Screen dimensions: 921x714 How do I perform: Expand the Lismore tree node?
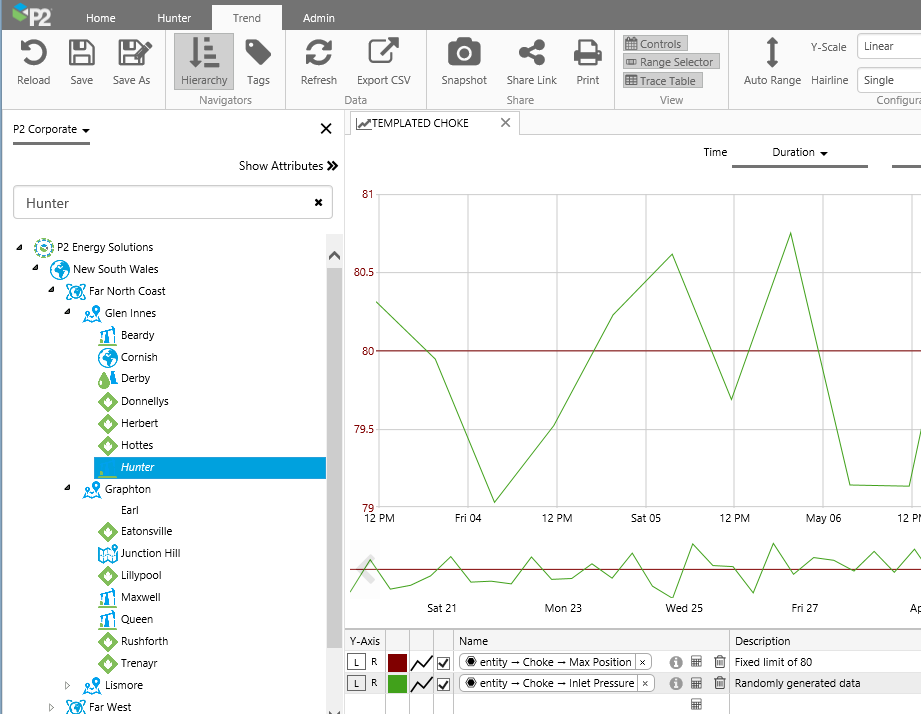pos(69,685)
